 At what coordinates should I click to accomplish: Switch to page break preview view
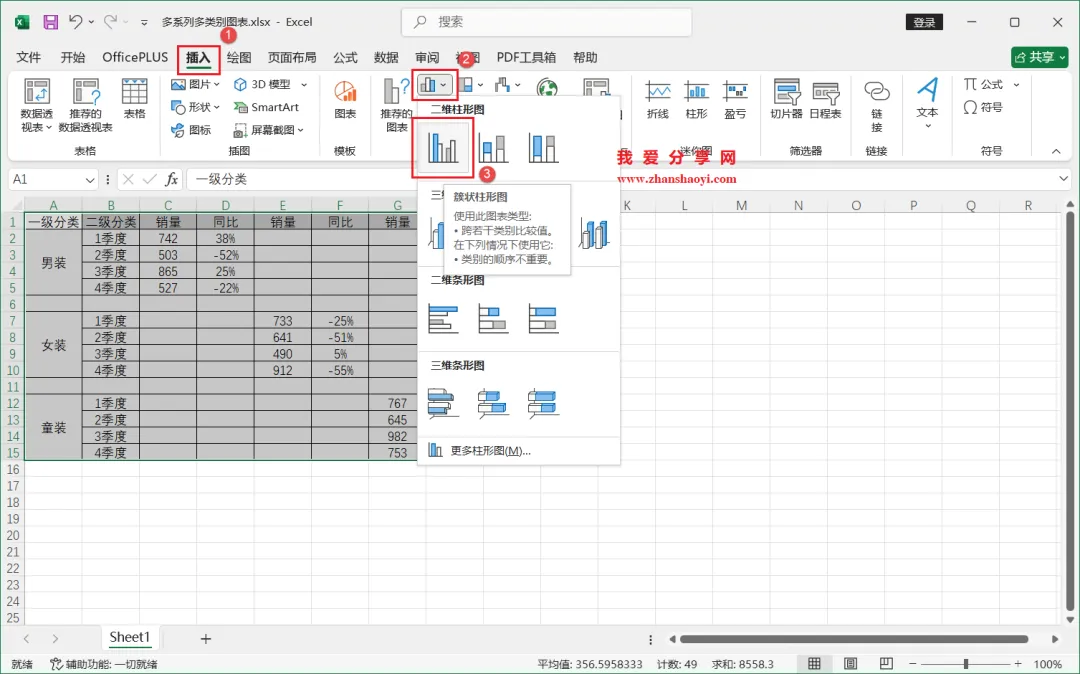[886, 664]
